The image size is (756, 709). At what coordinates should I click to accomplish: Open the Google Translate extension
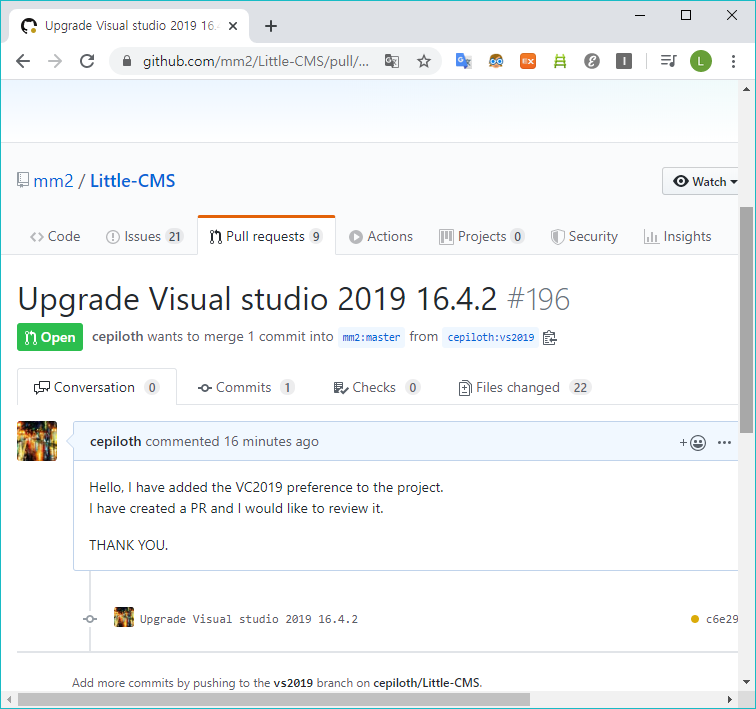tap(463, 61)
